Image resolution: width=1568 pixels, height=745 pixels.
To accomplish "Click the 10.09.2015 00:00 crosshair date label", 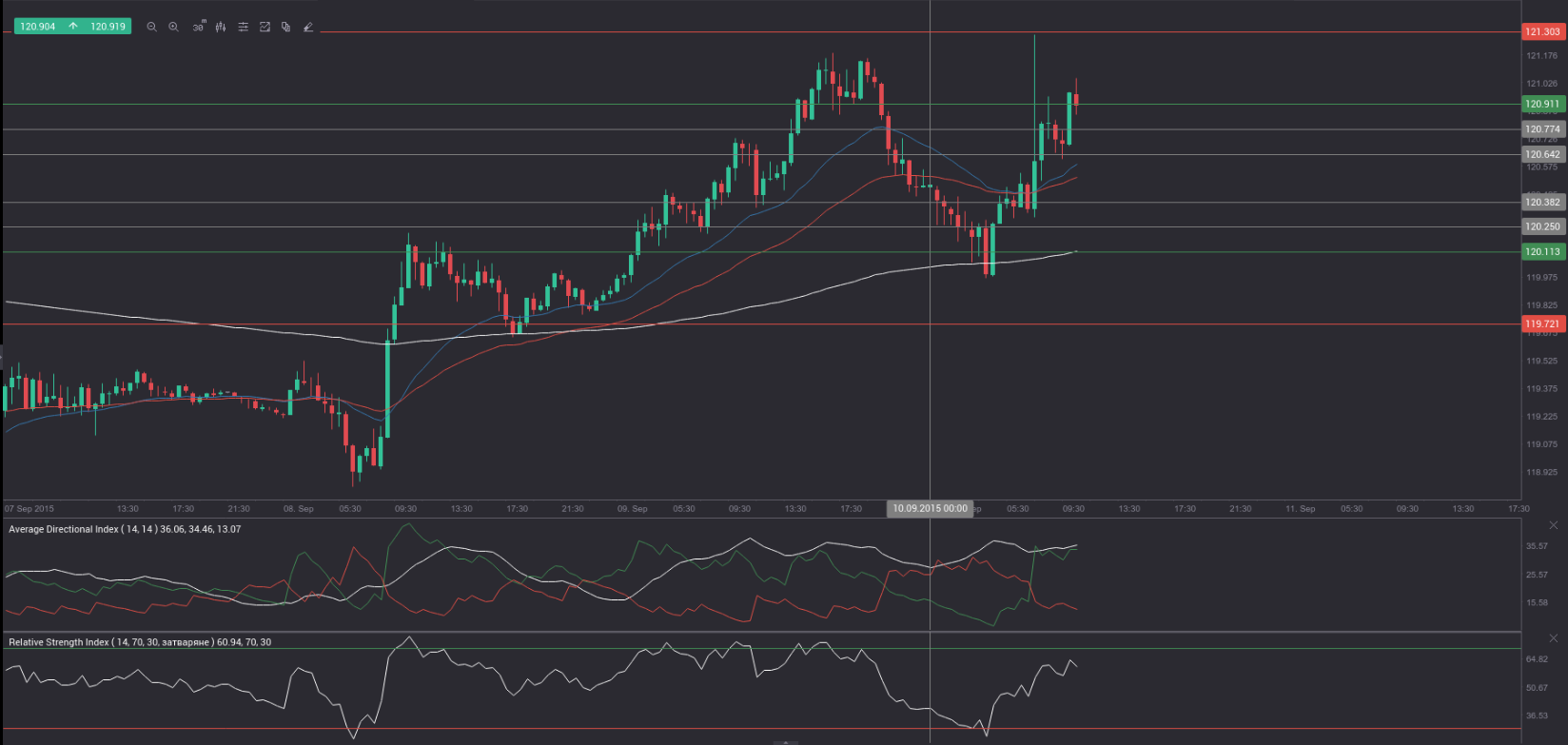I will point(930,509).
